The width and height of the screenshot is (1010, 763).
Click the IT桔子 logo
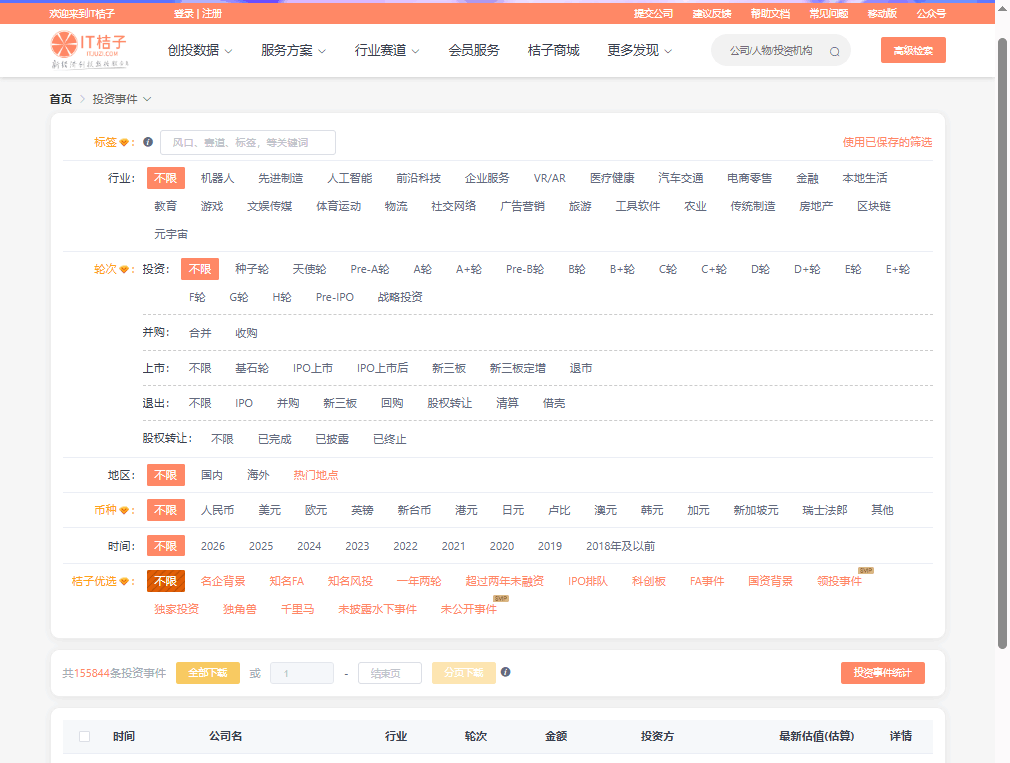point(89,49)
